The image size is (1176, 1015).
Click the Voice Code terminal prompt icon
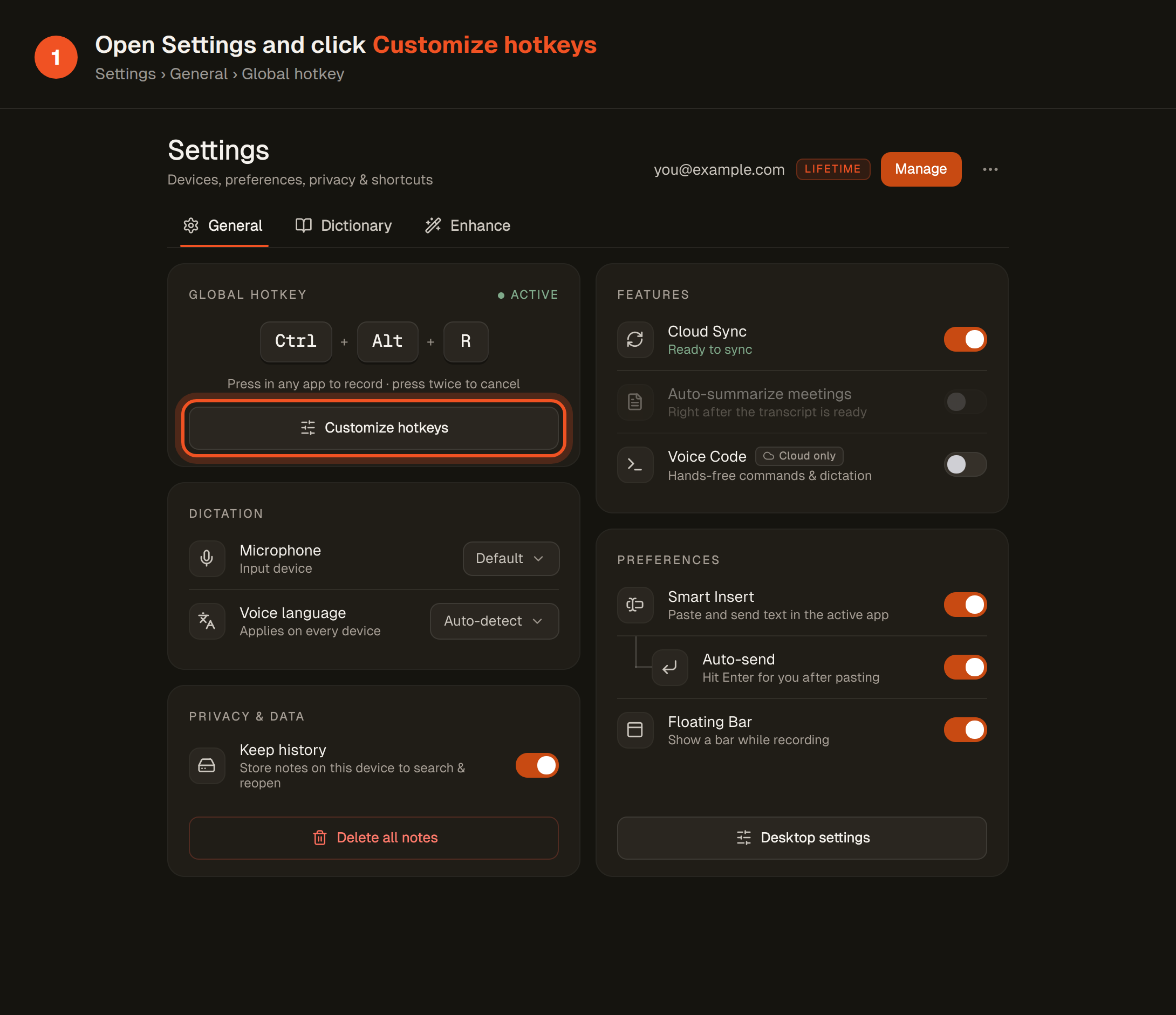pyautogui.click(x=634, y=465)
